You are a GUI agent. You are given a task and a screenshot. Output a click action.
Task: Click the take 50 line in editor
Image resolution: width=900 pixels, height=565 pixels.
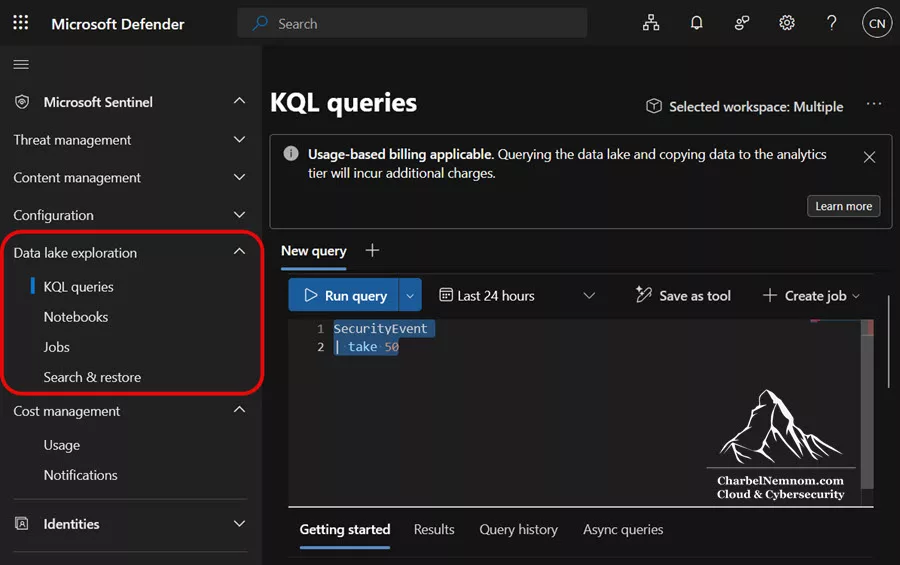tap(367, 347)
